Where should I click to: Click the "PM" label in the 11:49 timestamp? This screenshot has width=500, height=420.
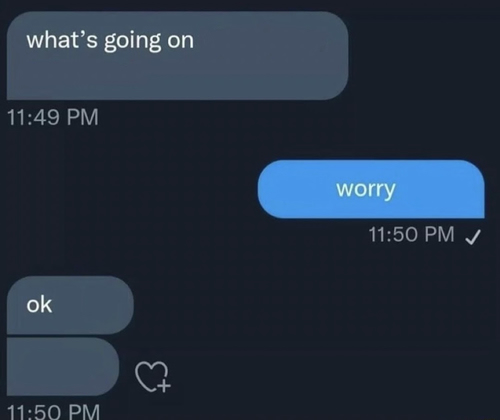(83, 117)
